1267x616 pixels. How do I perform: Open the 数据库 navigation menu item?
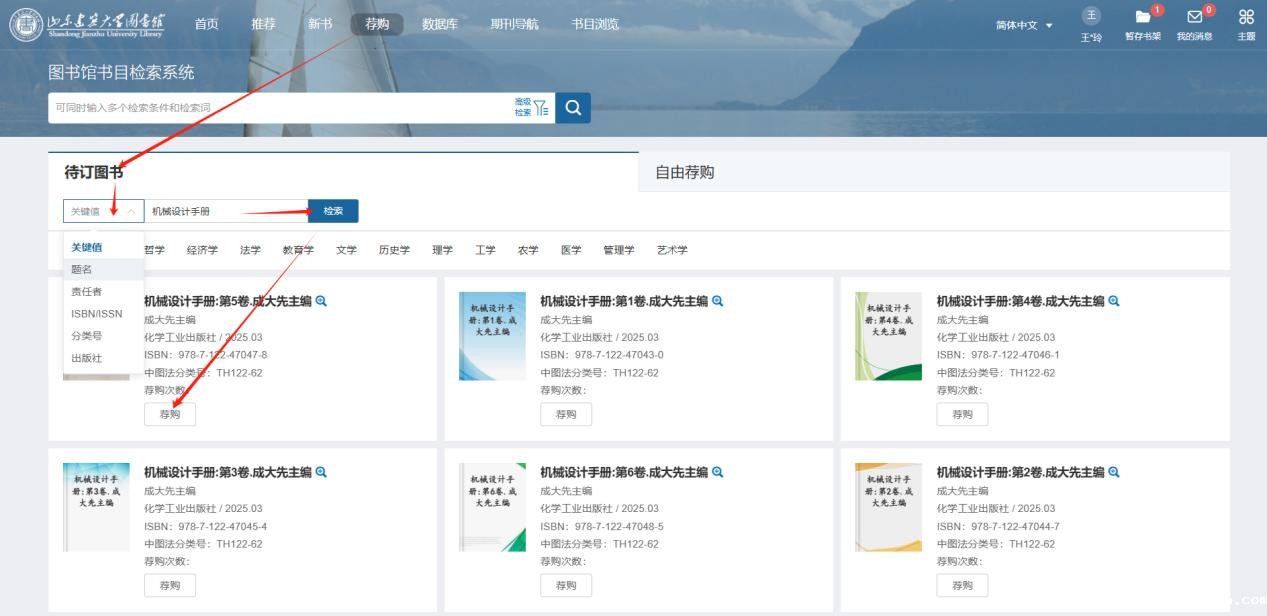[440, 24]
